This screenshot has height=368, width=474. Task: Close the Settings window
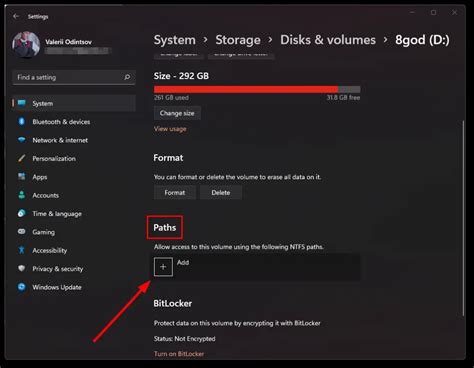pyautogui.click(x=454, y=12)
